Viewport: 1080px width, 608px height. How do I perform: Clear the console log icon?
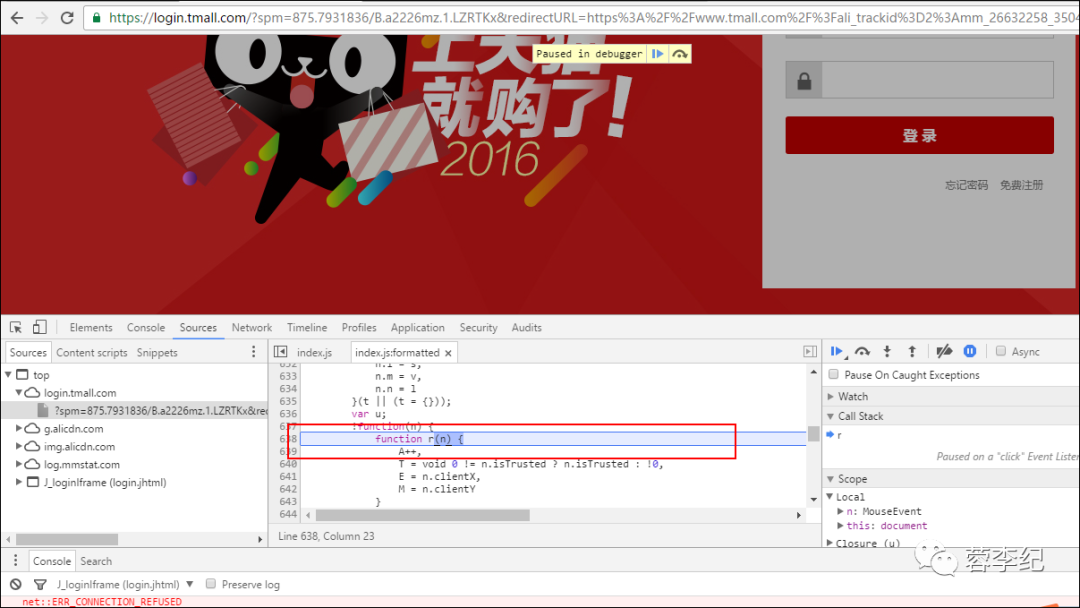pos(15,584)
